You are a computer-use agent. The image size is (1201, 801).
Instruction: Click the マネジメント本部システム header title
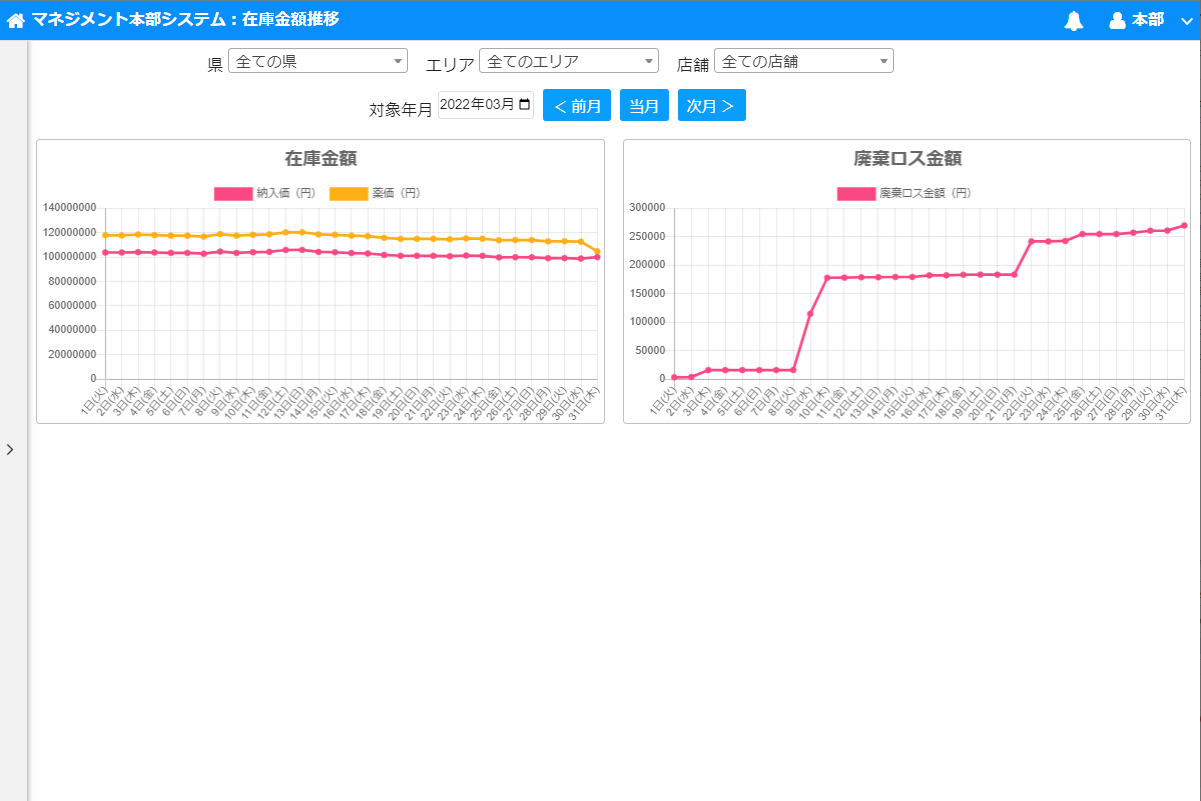point(185,20)
